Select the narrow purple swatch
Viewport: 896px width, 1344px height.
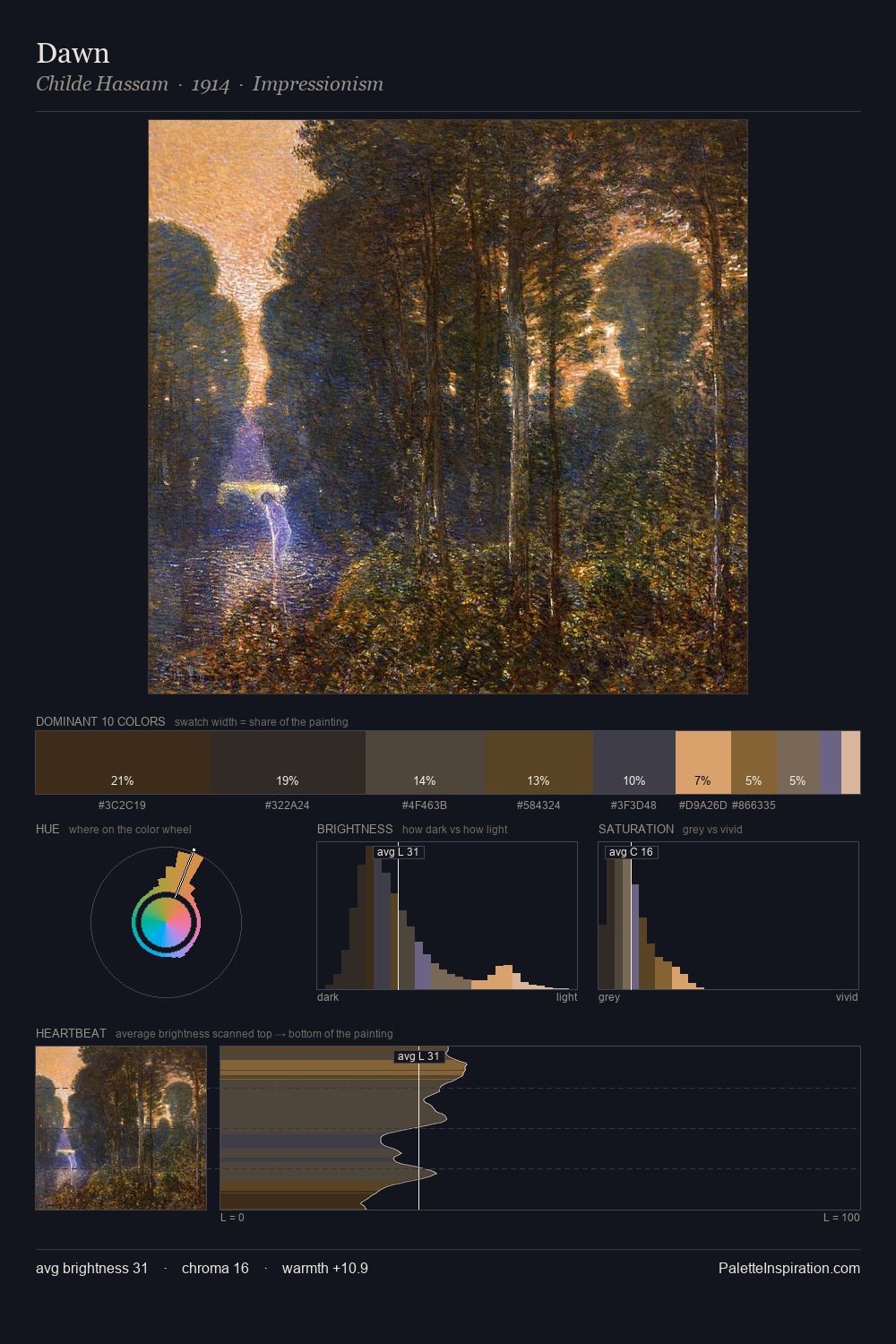(x=831, y=762)
